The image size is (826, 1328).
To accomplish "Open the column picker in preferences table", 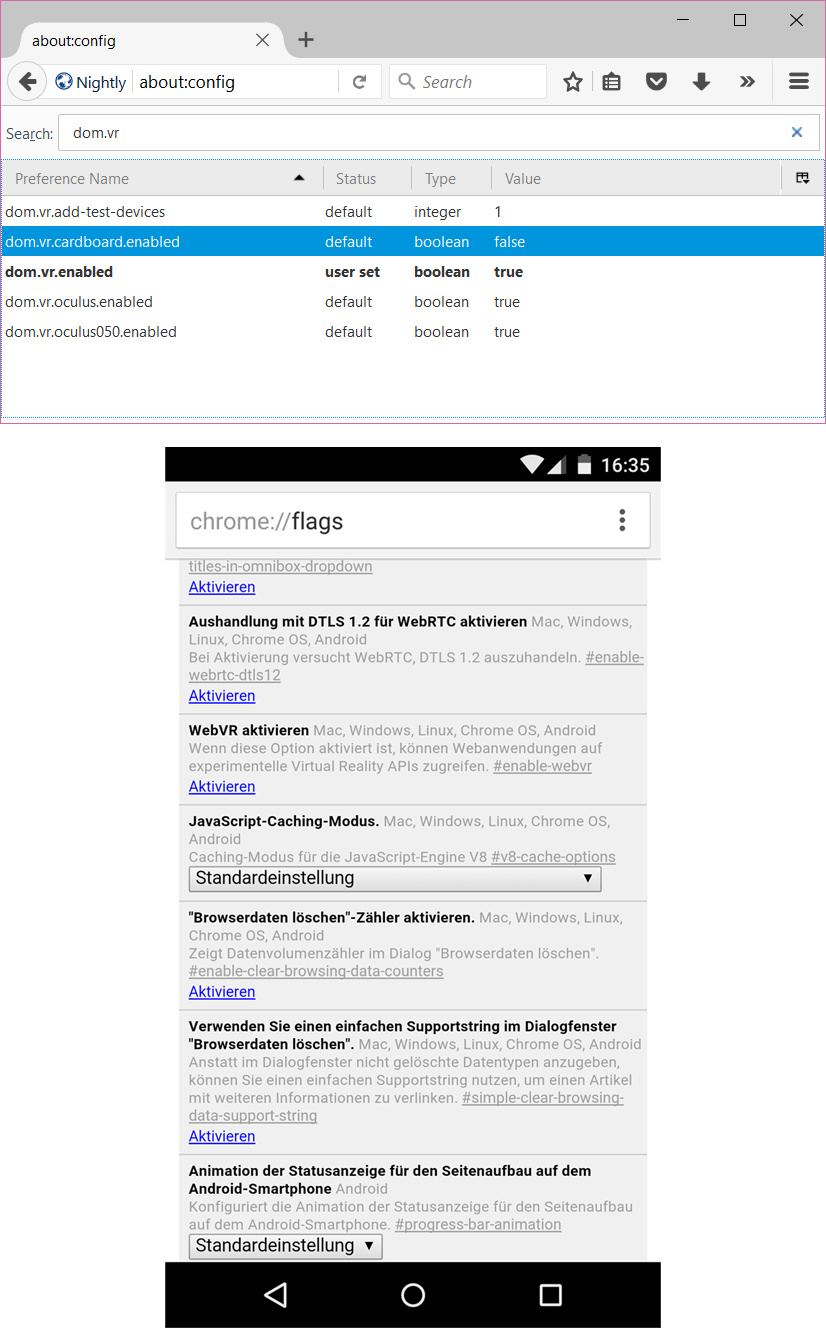I will click(x=802, y=178).
